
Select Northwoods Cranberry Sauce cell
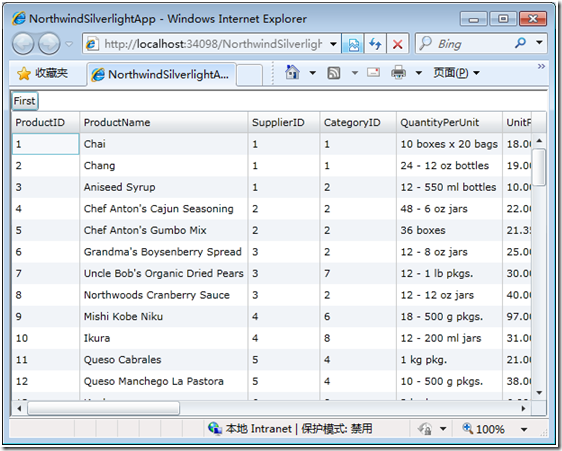point(163,295)
